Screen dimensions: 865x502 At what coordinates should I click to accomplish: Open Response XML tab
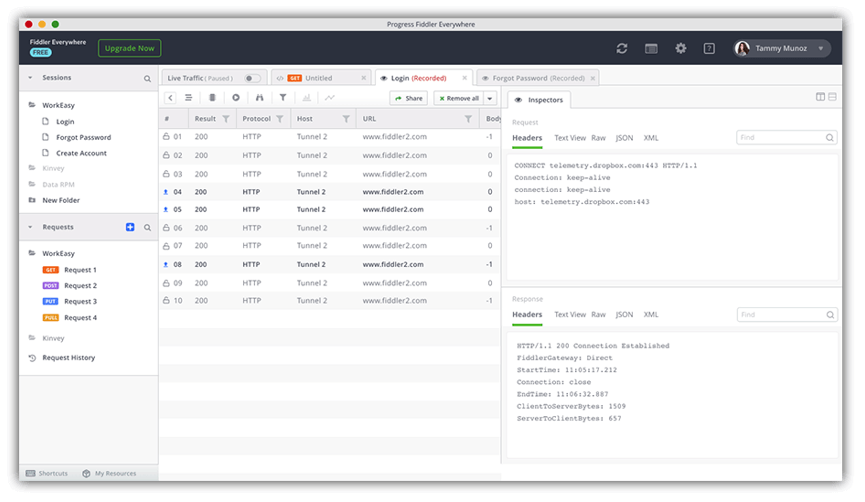click(x=651, y=314)
